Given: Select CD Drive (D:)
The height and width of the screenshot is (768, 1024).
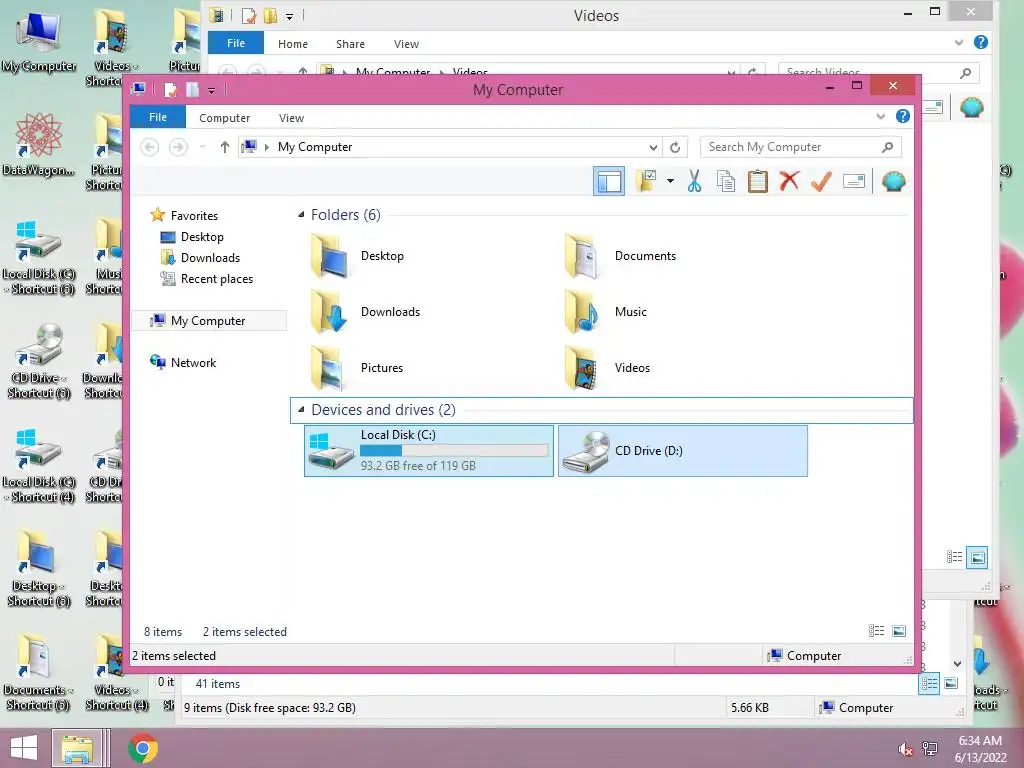Looking at the screenshot, I should 683,451.
